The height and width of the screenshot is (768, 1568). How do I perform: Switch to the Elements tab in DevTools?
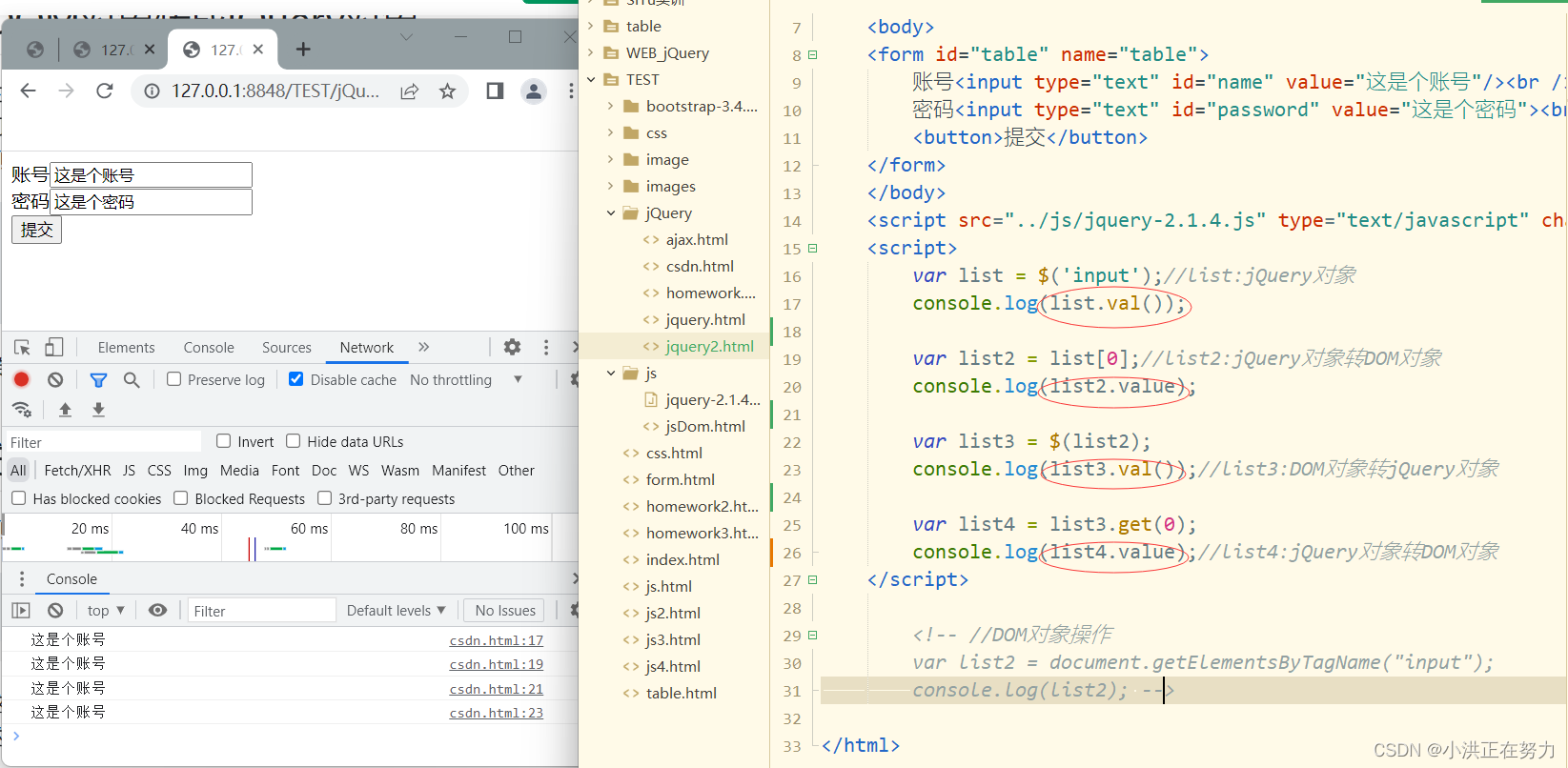point(126,348)
